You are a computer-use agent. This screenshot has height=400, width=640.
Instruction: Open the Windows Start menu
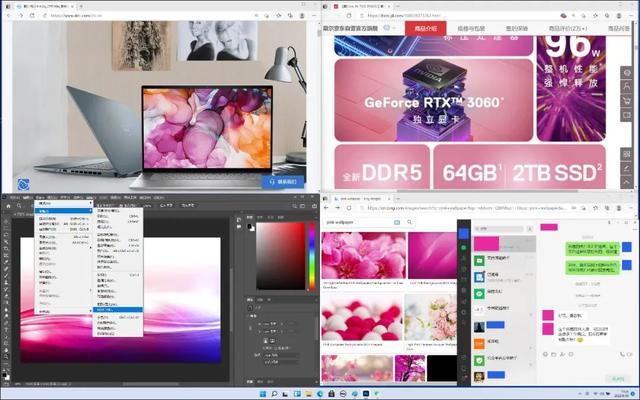pyautogui.click(x=262, y=394)
